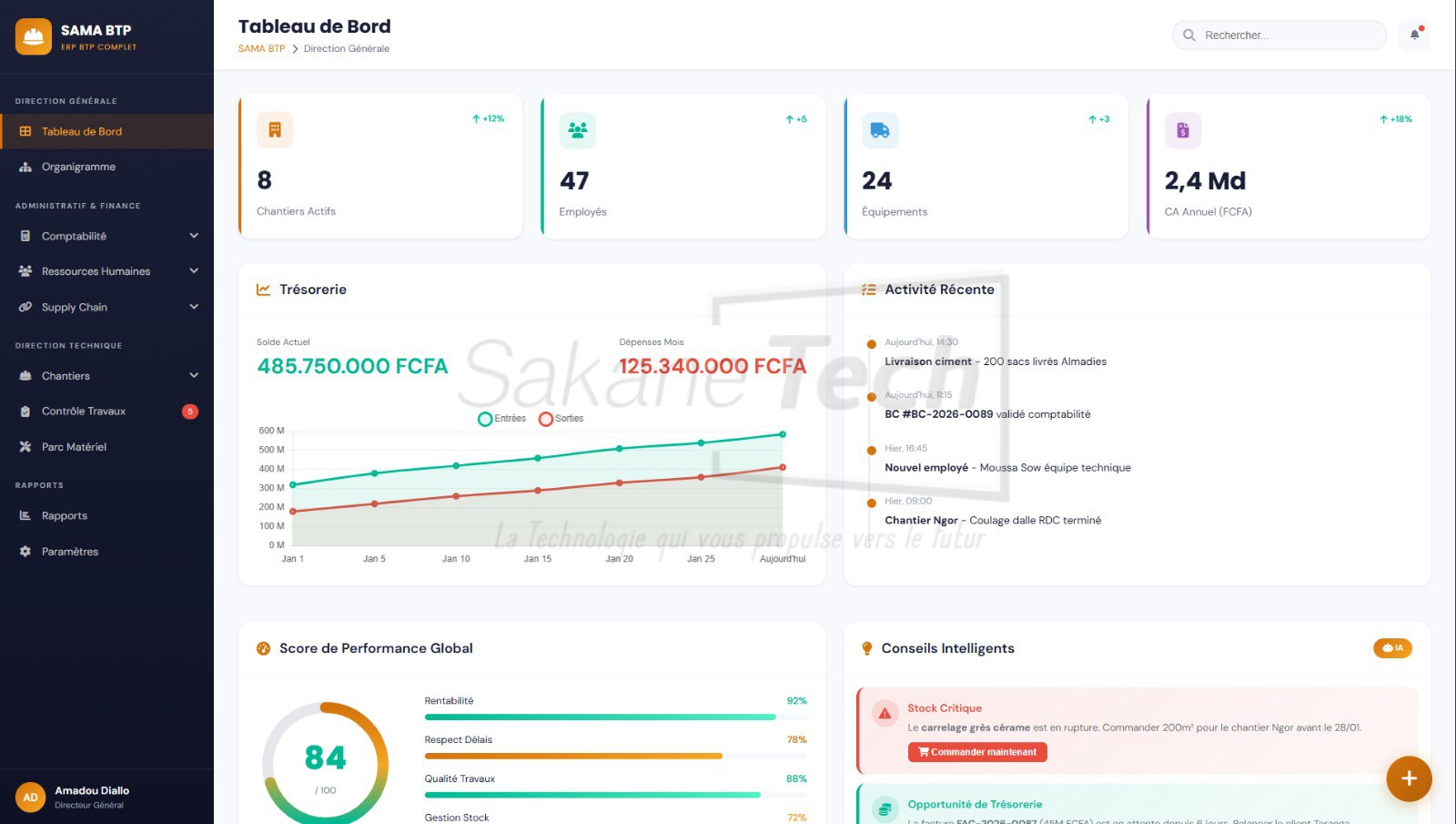Click Commander maintenant button
Screen dimensions: 1456x824
(977, 752)
